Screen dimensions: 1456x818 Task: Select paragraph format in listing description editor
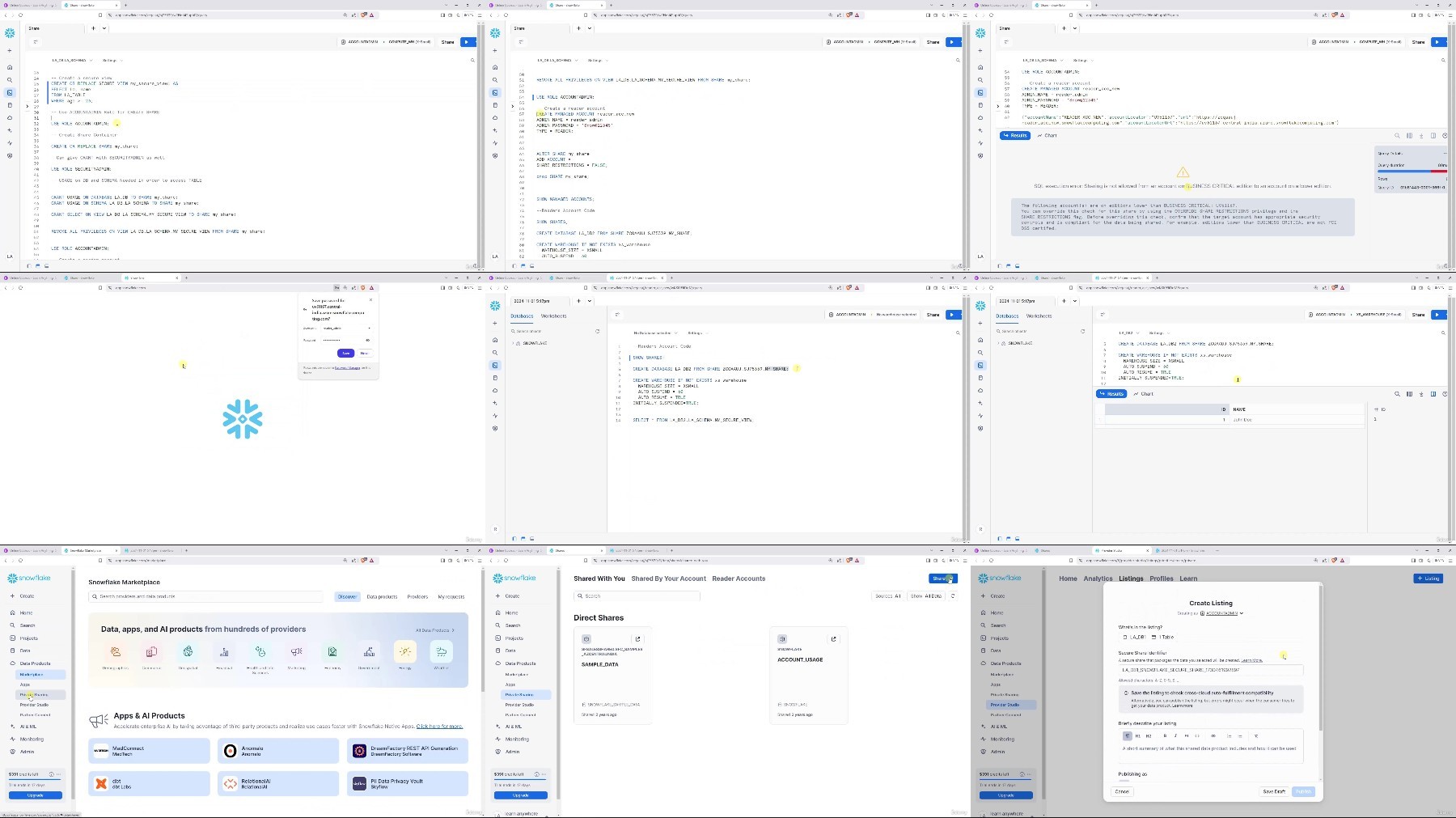pyautogui.click(x=1128, y=735)
